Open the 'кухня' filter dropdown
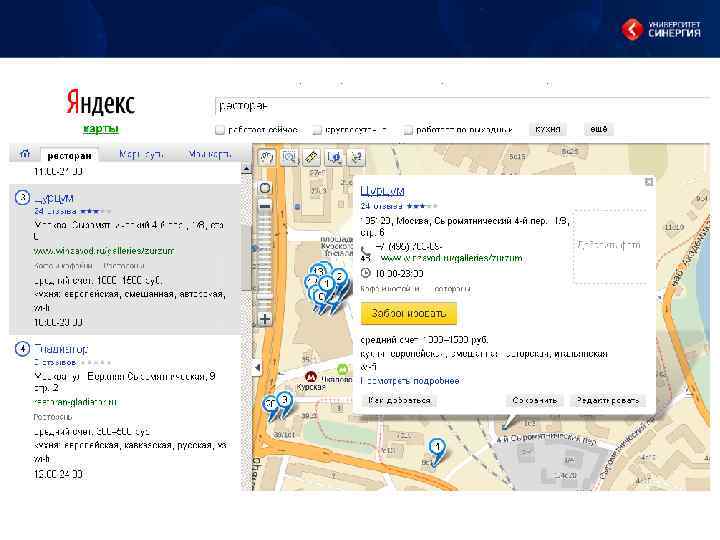 pyautogui.click(x=547, y=129)
